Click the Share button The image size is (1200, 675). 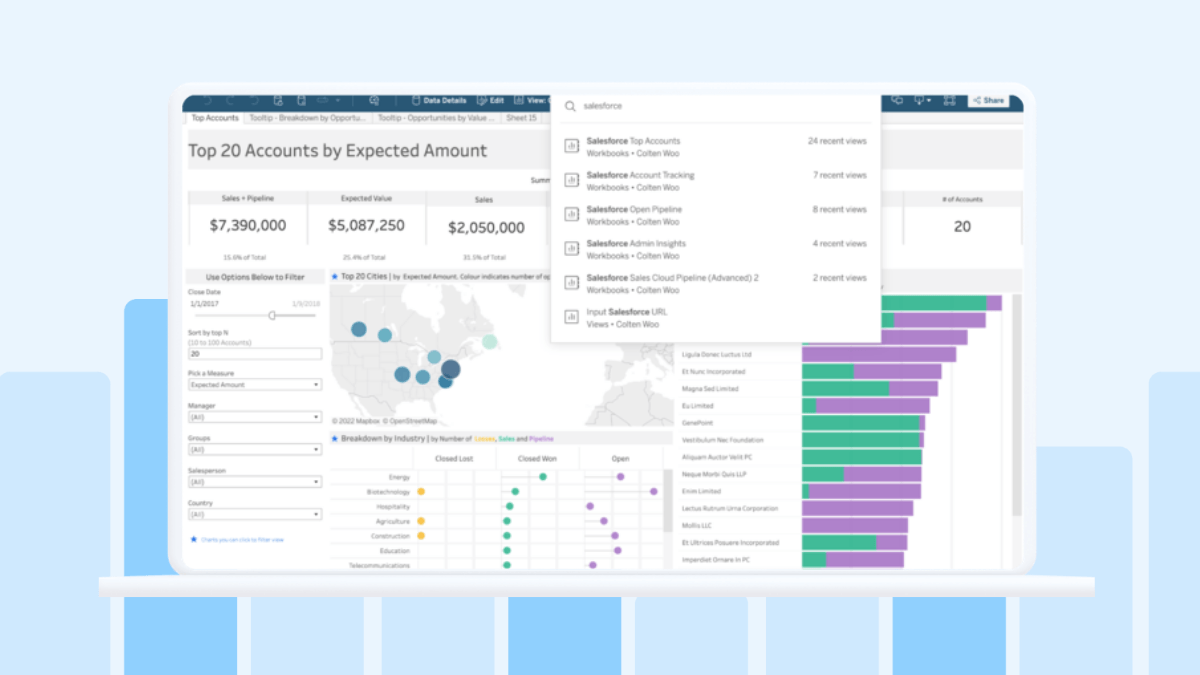[x=988, y=100]
